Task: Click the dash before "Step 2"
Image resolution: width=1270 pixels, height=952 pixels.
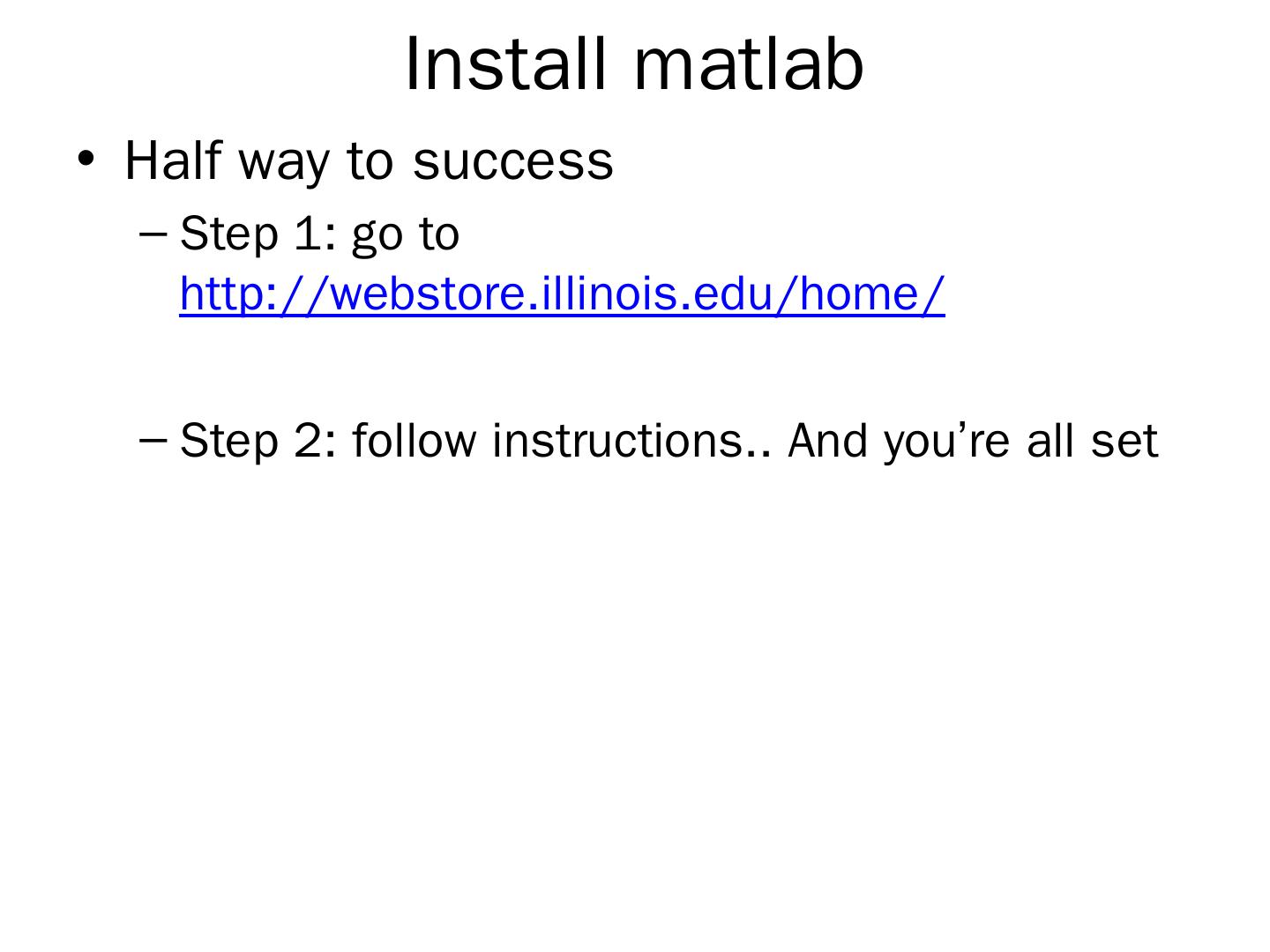Action: click(x=152, y=439)
